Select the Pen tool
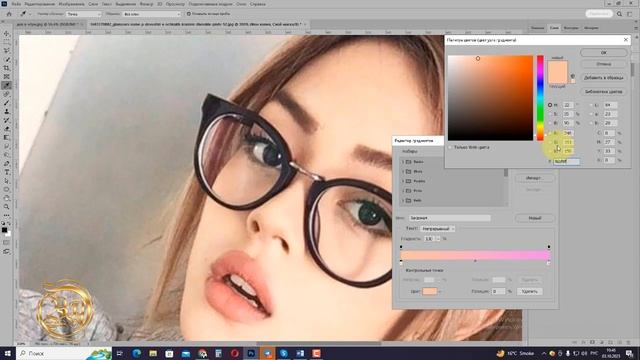 click(x=7, y=164)
